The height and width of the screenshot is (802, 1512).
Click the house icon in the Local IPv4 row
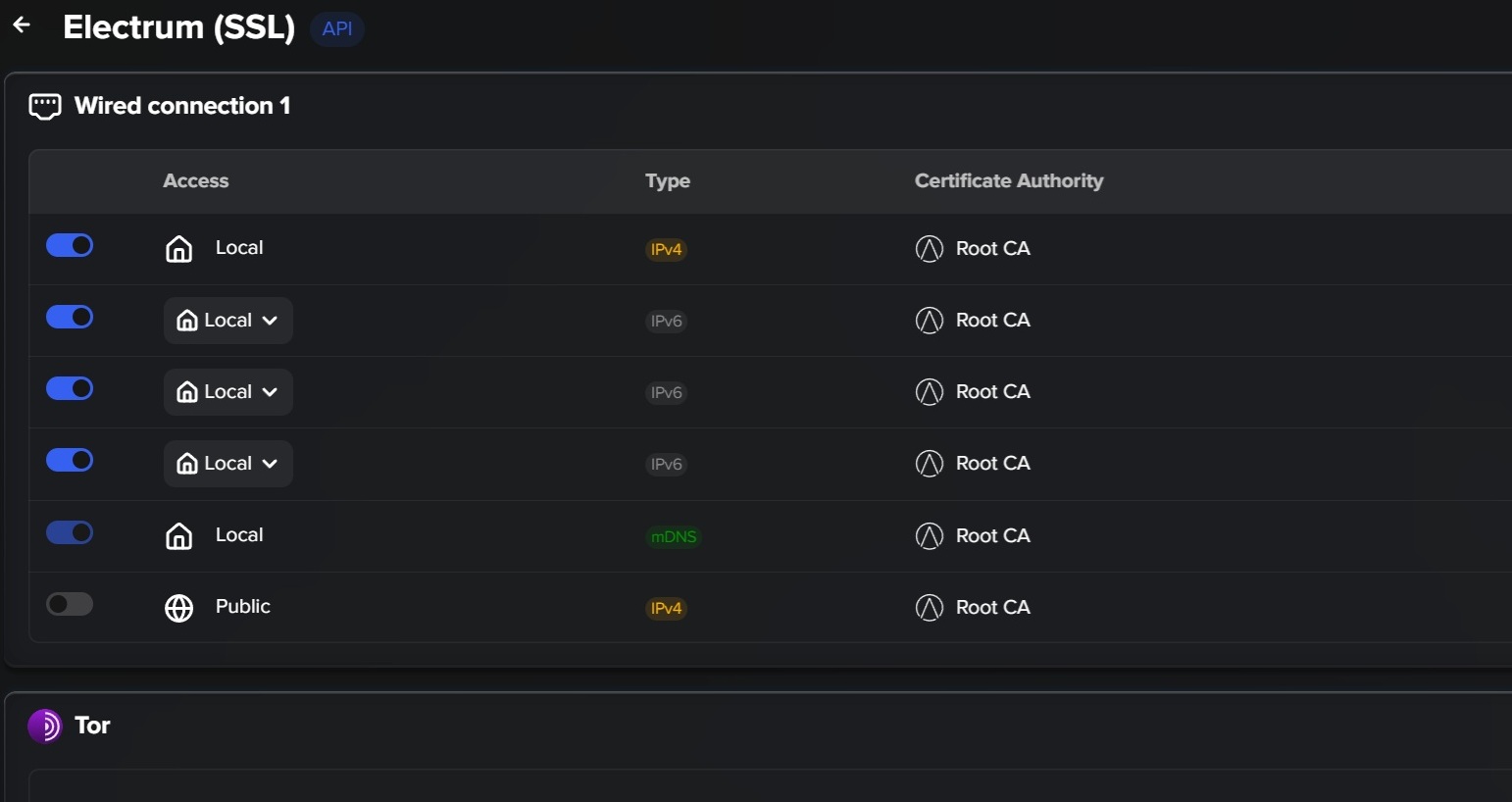178,249
